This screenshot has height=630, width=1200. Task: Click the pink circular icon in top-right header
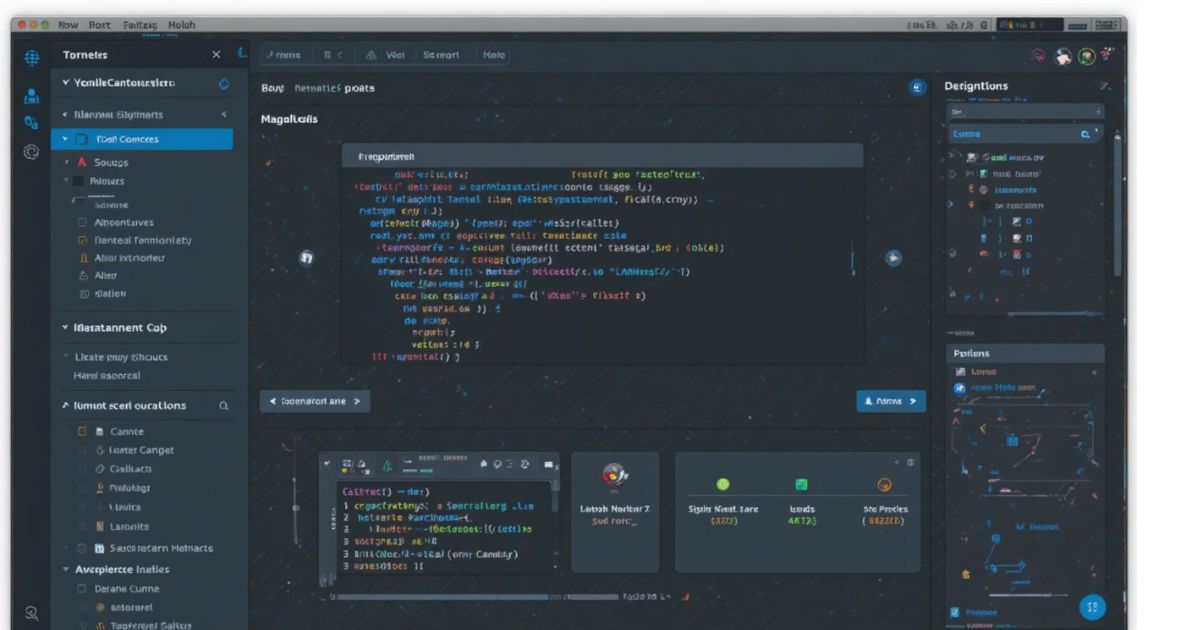(x=1038, y=57)
